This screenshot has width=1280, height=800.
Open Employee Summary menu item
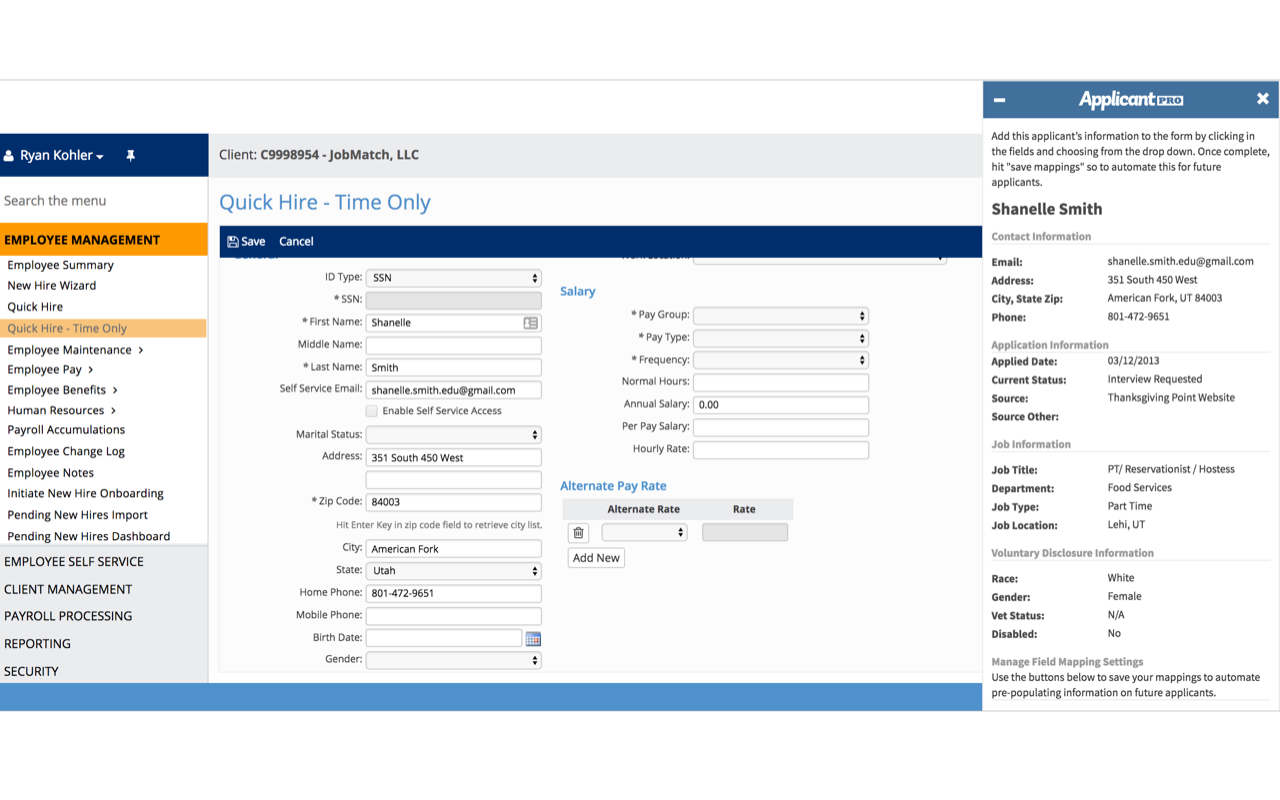(60, 265)
